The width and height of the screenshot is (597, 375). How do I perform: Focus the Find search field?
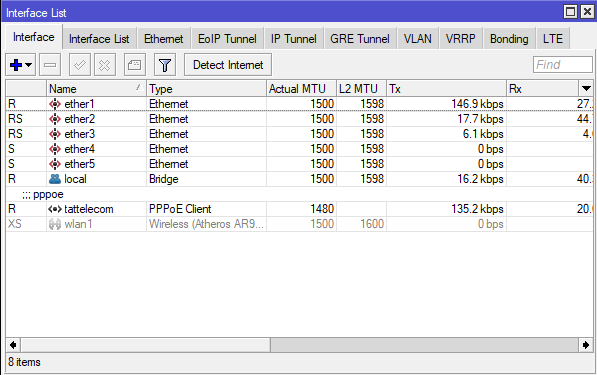click(563, 65)
